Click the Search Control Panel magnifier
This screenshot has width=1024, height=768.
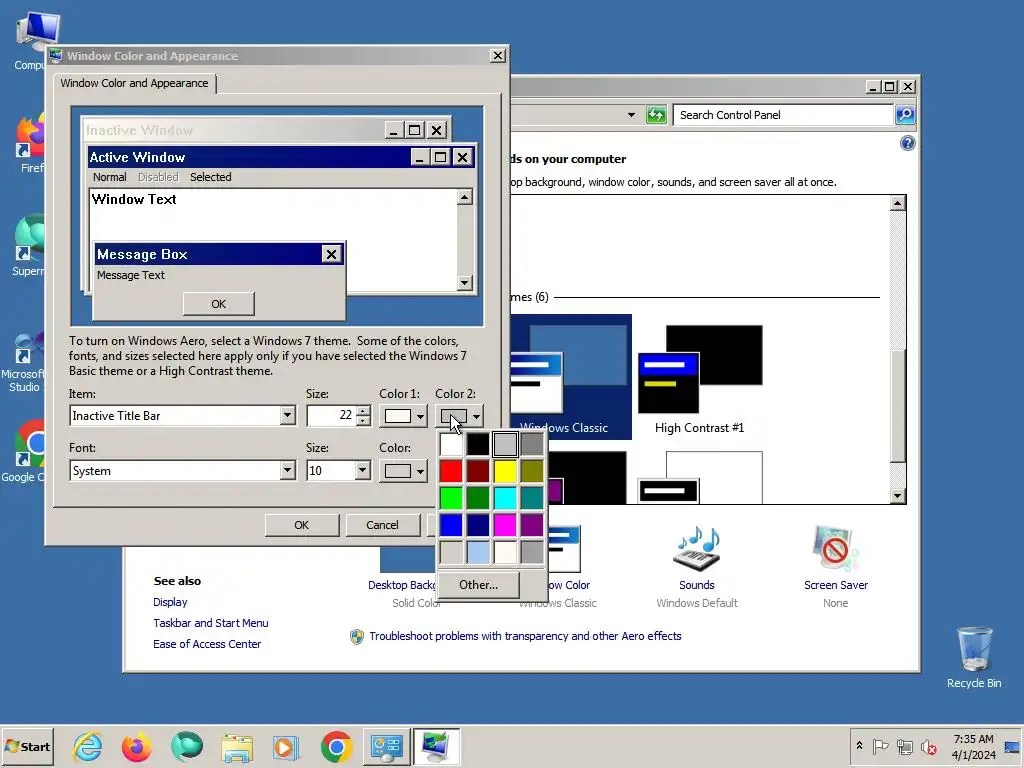tap(904, 115)
